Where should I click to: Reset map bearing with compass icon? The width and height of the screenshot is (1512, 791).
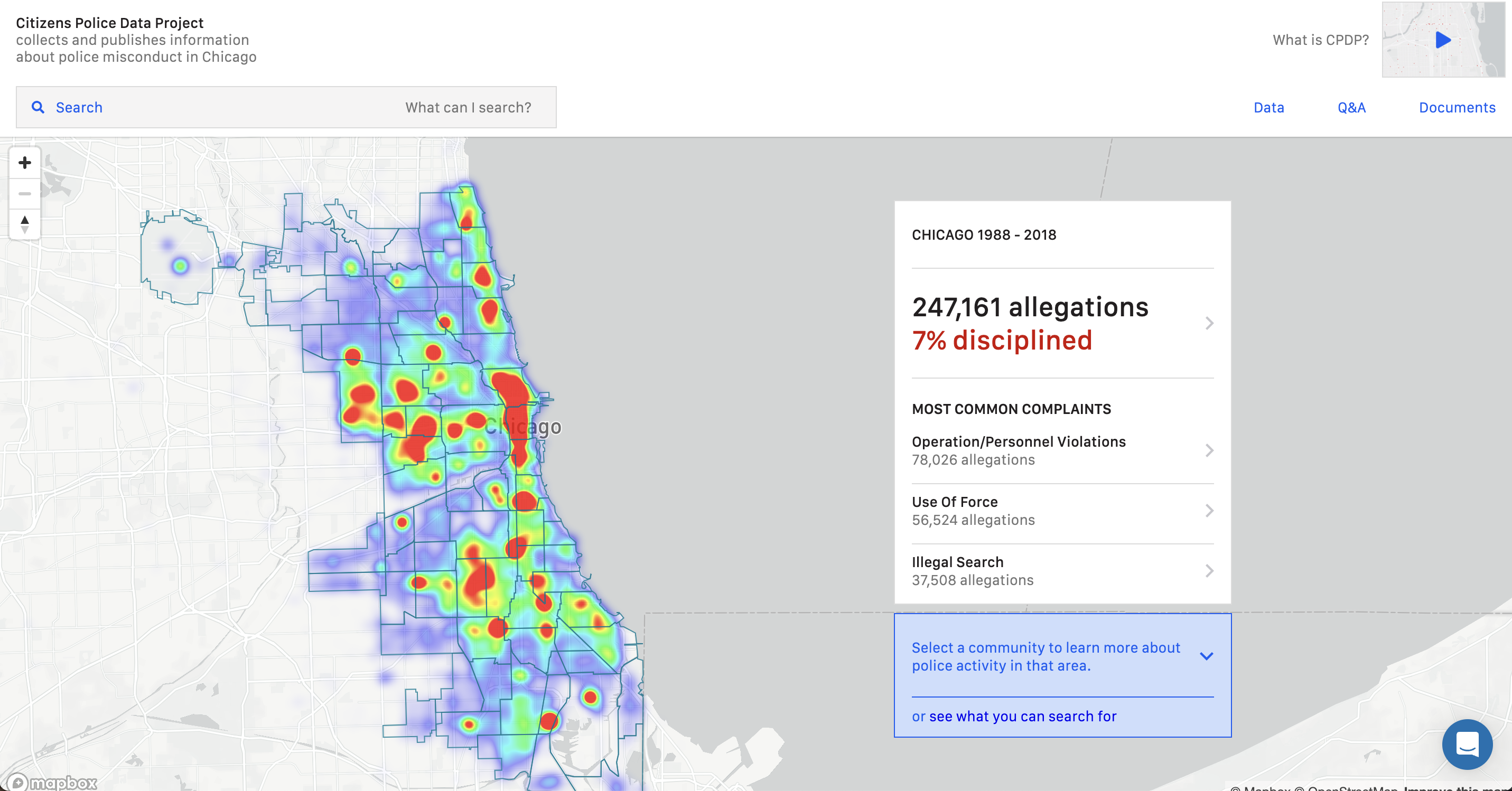coord(25,224)
